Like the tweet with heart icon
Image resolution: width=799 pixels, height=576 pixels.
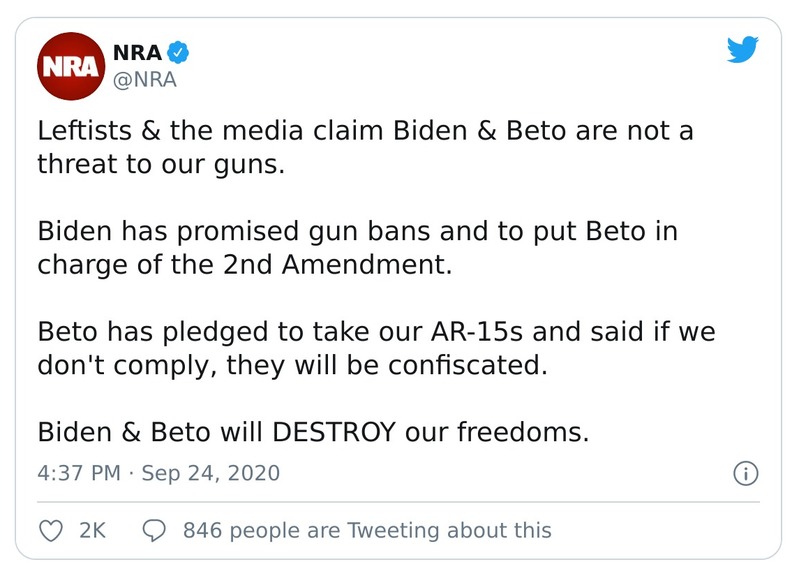(51, 530)
